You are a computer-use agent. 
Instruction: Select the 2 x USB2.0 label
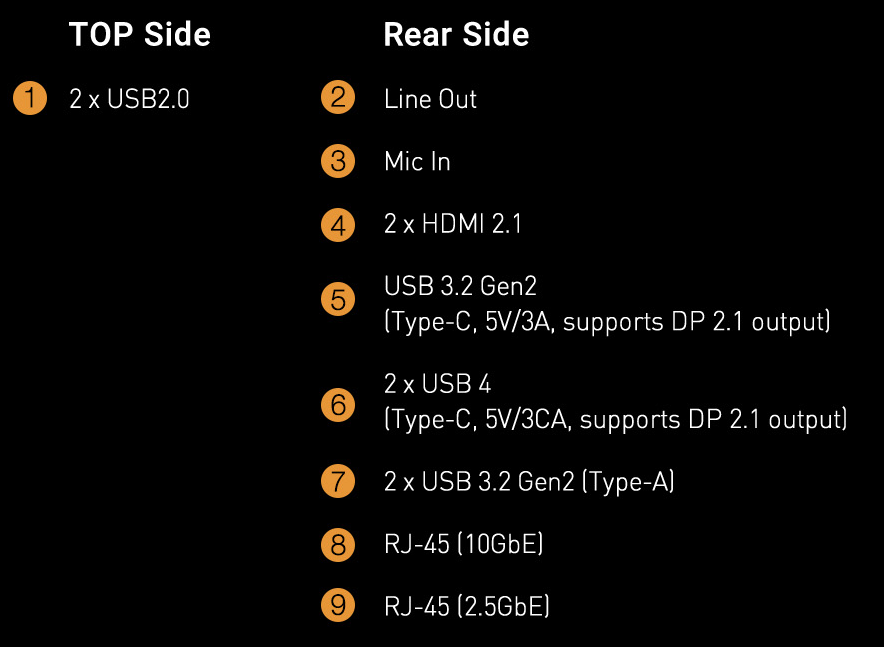(x=129, y=99)
